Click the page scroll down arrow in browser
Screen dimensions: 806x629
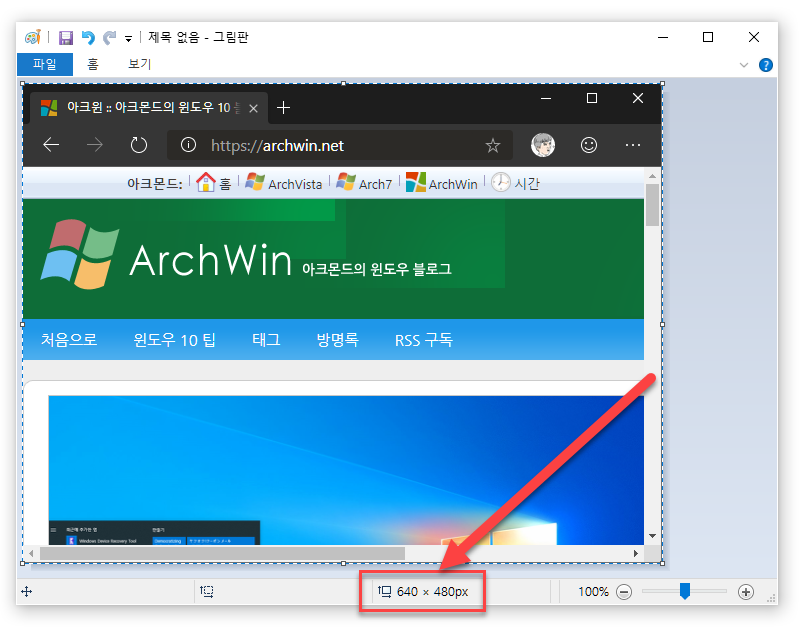[652, 536]
